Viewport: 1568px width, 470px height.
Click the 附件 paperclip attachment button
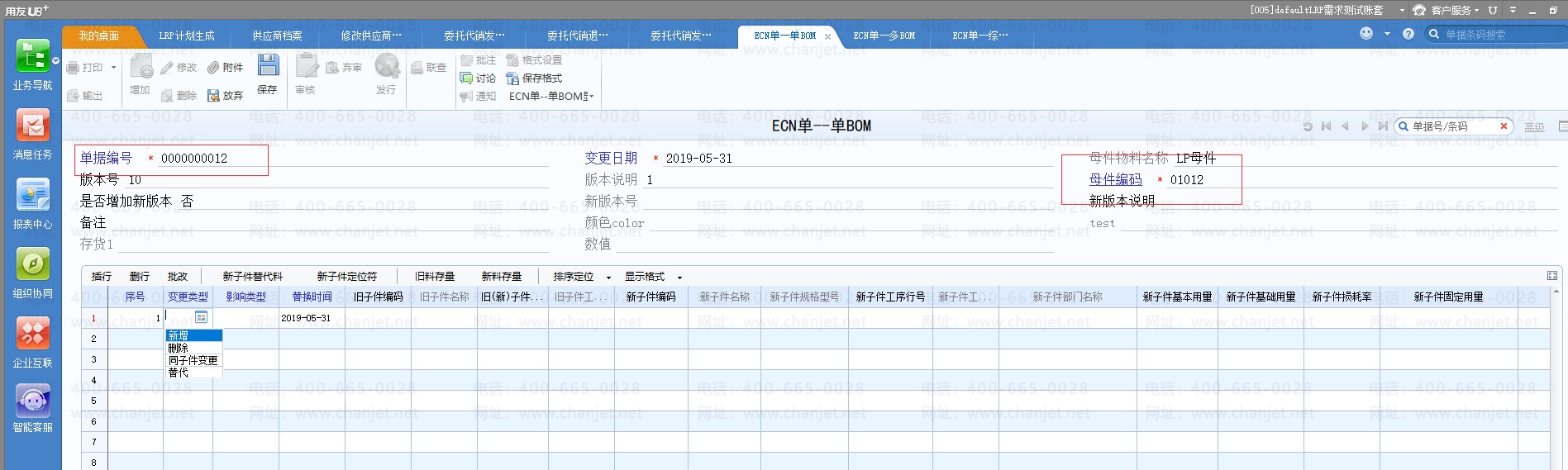(x=225, y=68)
